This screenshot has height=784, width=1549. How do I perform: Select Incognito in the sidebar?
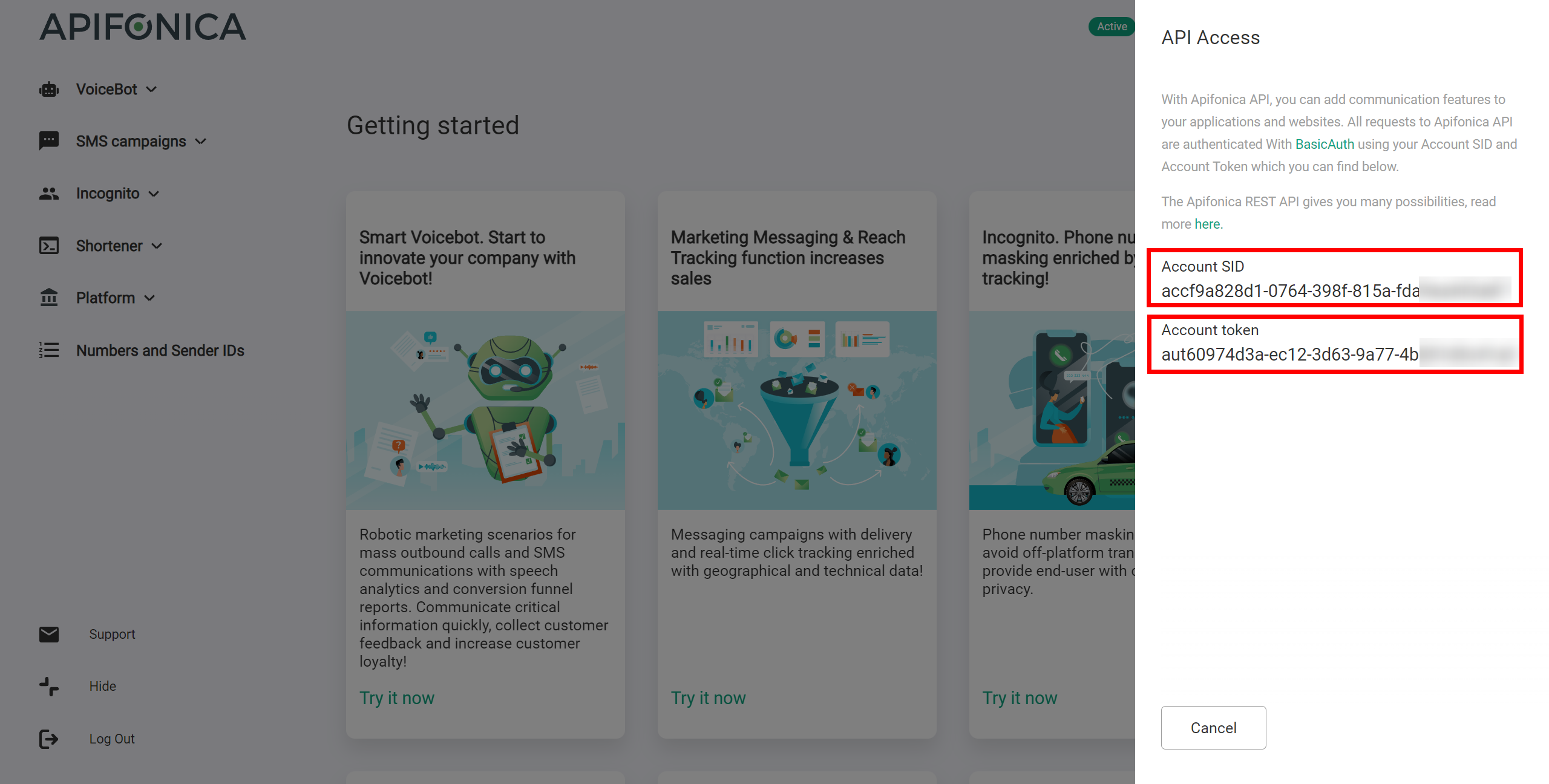[108, 194]
